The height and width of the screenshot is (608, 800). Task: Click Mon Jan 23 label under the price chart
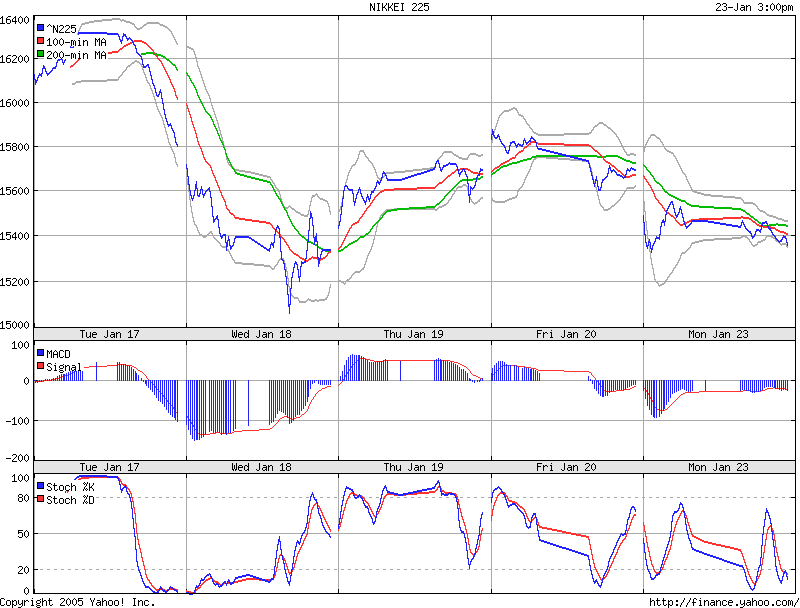718,334
